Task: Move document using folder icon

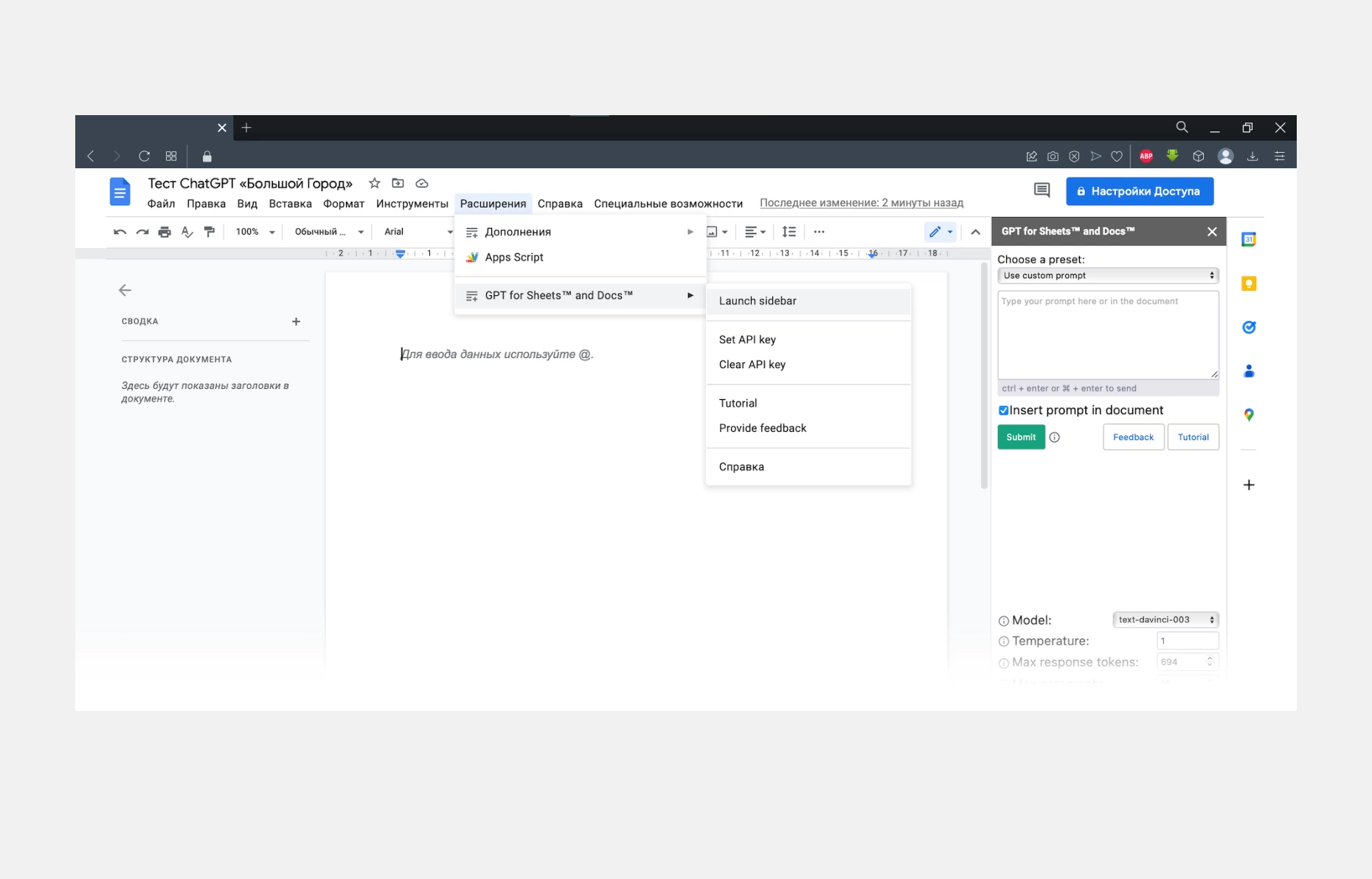Action: [398, 183]
